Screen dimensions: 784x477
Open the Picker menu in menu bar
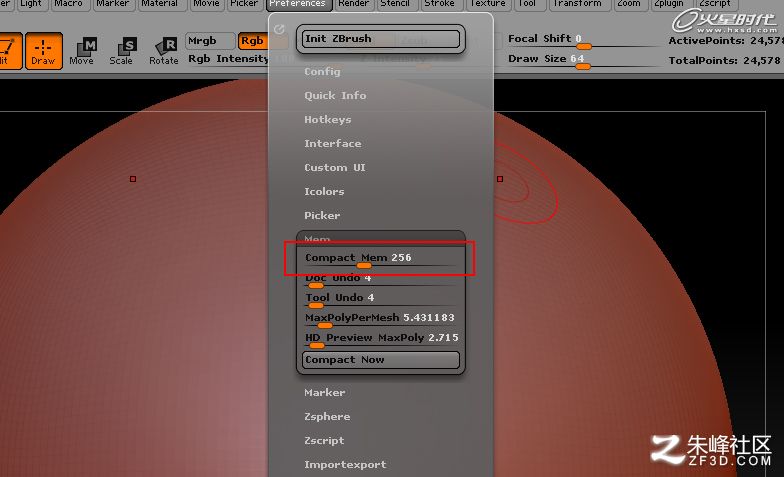click(244, 4)
